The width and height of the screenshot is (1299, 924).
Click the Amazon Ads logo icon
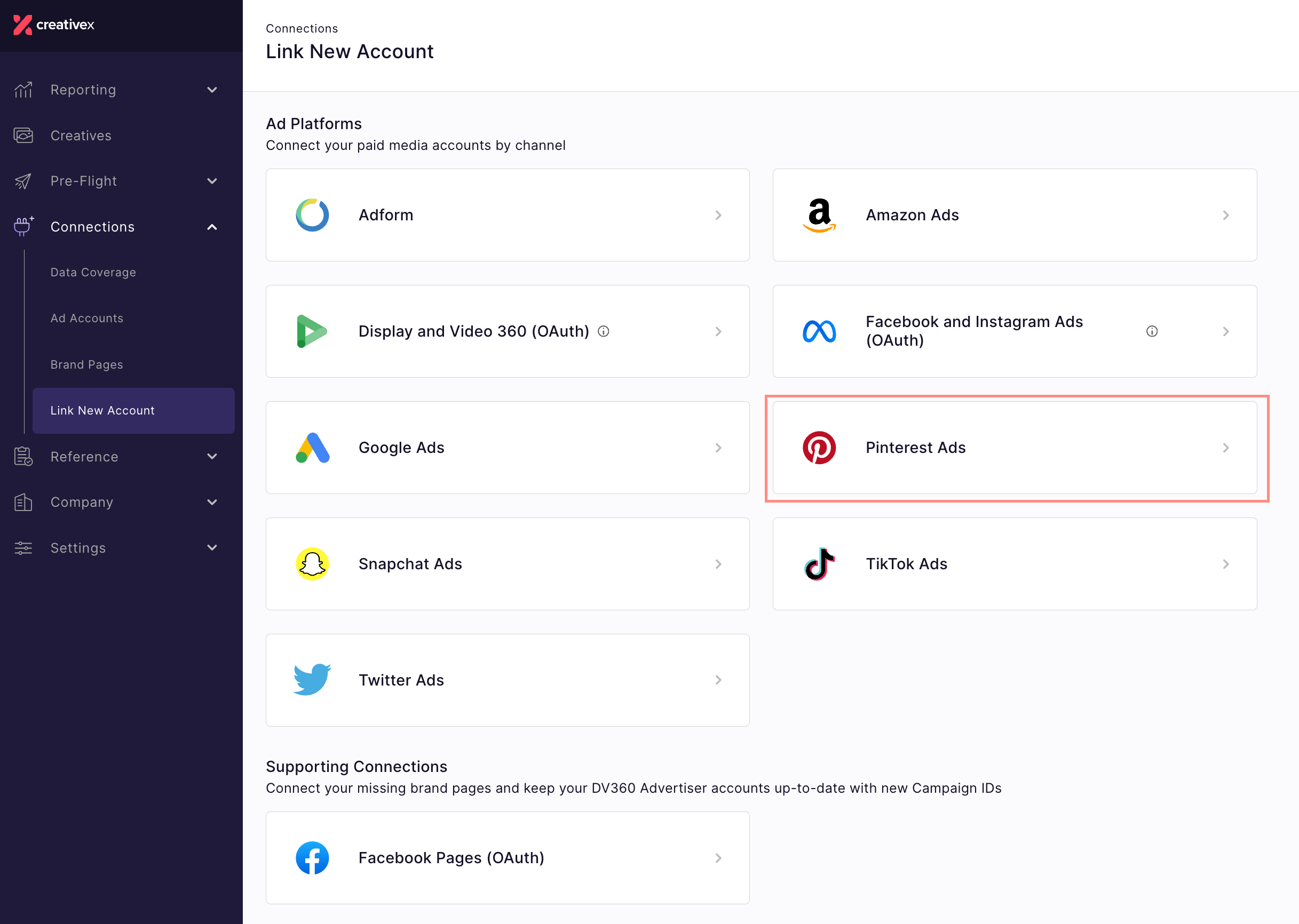(x=819, y=215)
